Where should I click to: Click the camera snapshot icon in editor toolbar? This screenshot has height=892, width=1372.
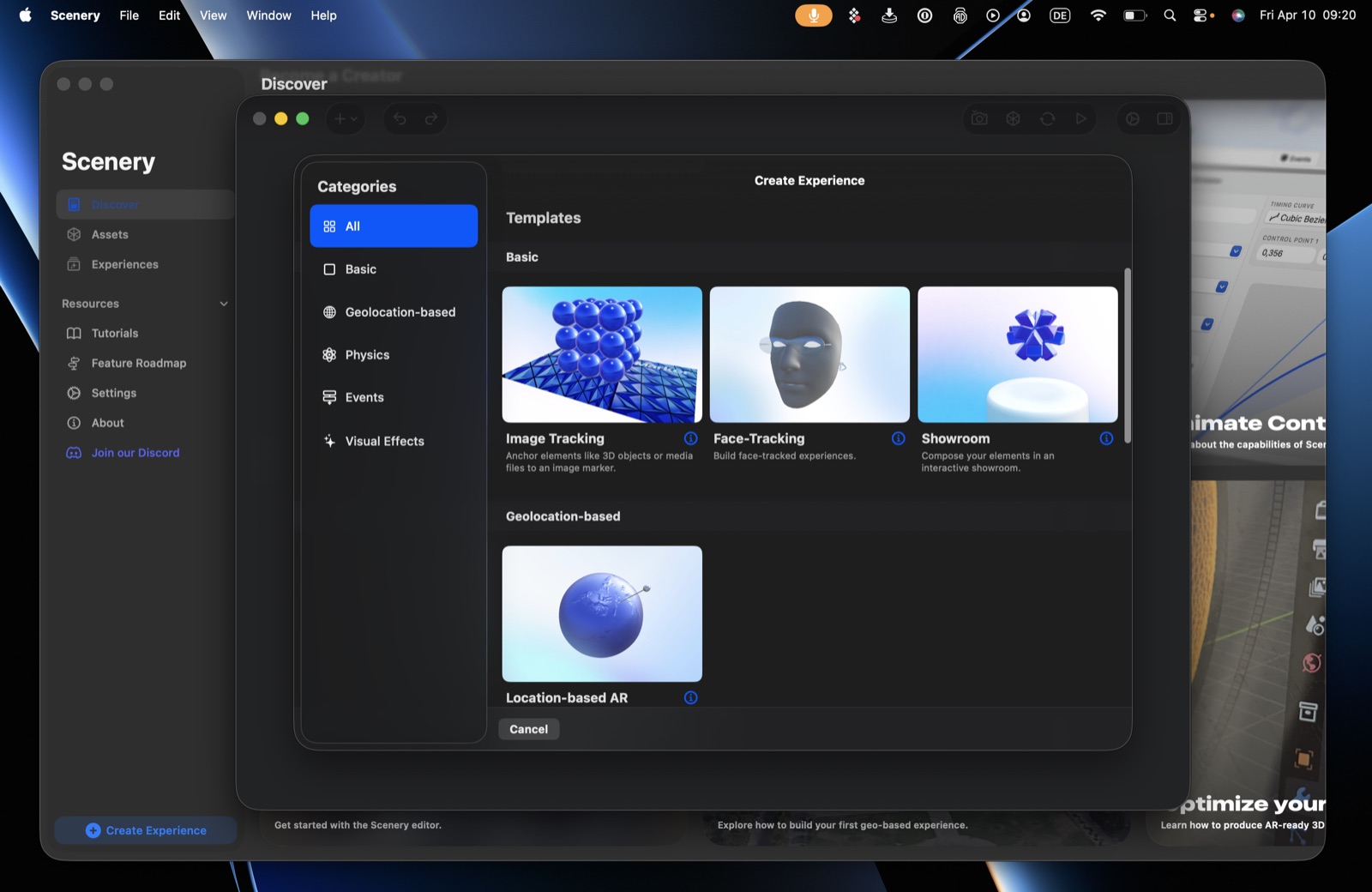(x=979, y=118)
